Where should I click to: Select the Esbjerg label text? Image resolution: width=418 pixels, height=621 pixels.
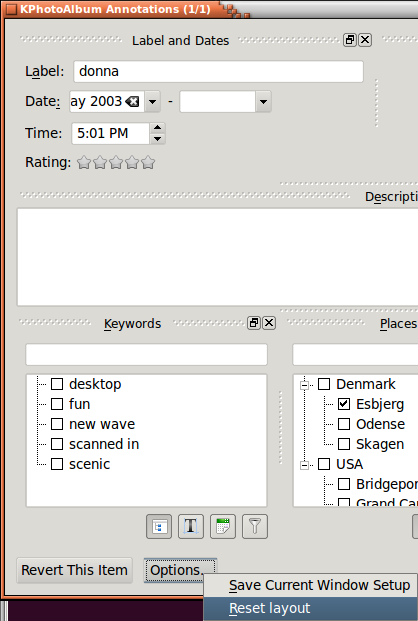pyautogui.click(x=380, y=404)
